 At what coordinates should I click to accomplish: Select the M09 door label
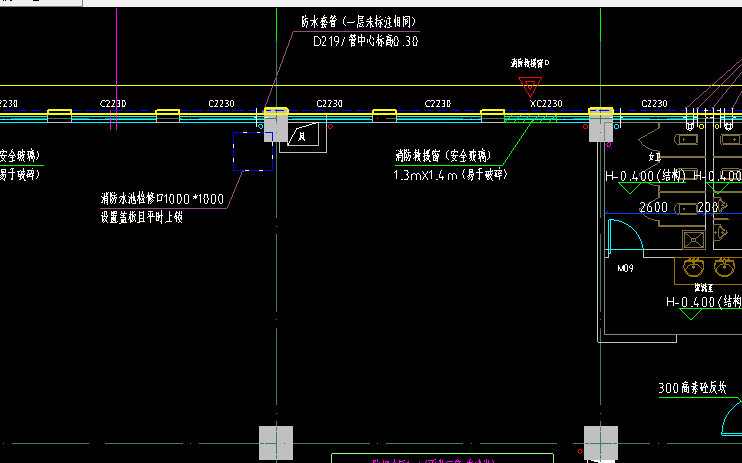coord(626,268)
